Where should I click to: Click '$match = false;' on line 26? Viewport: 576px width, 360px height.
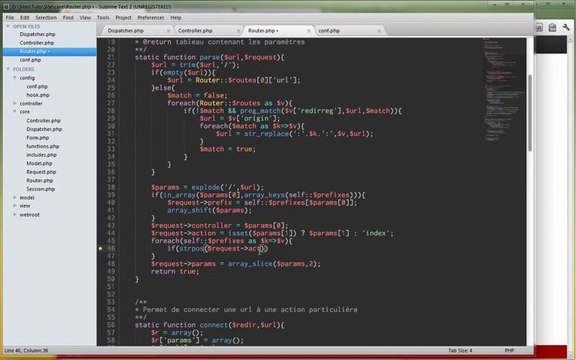[197, 96]
